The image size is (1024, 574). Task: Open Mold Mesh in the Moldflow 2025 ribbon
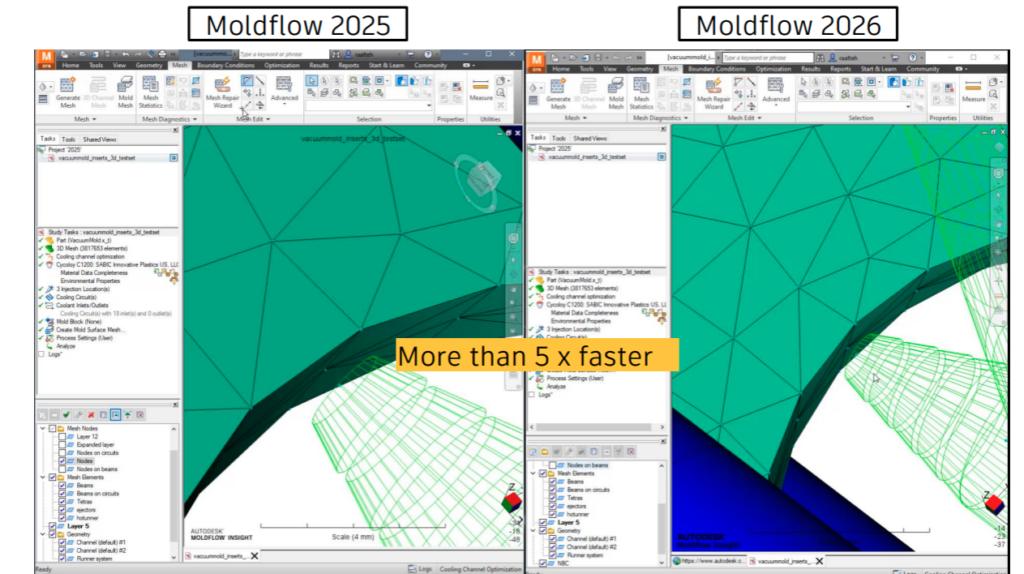click(x=125, y=93)
